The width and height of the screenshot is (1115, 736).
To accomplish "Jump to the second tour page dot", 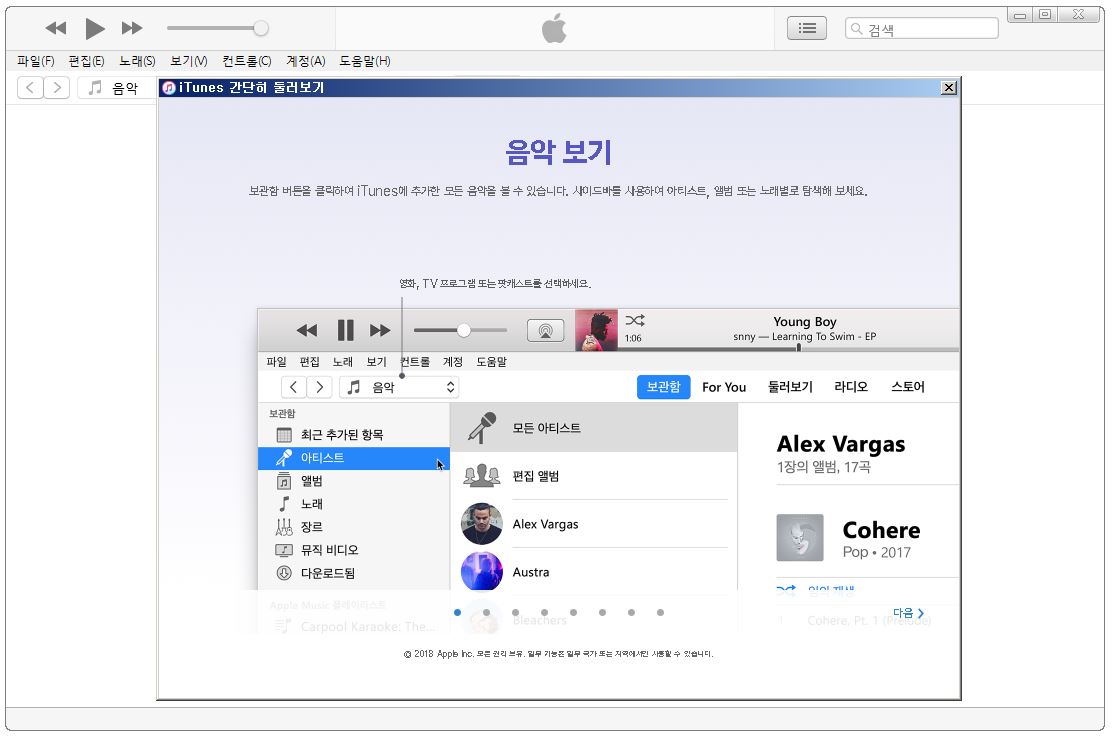I will (486, 612).
